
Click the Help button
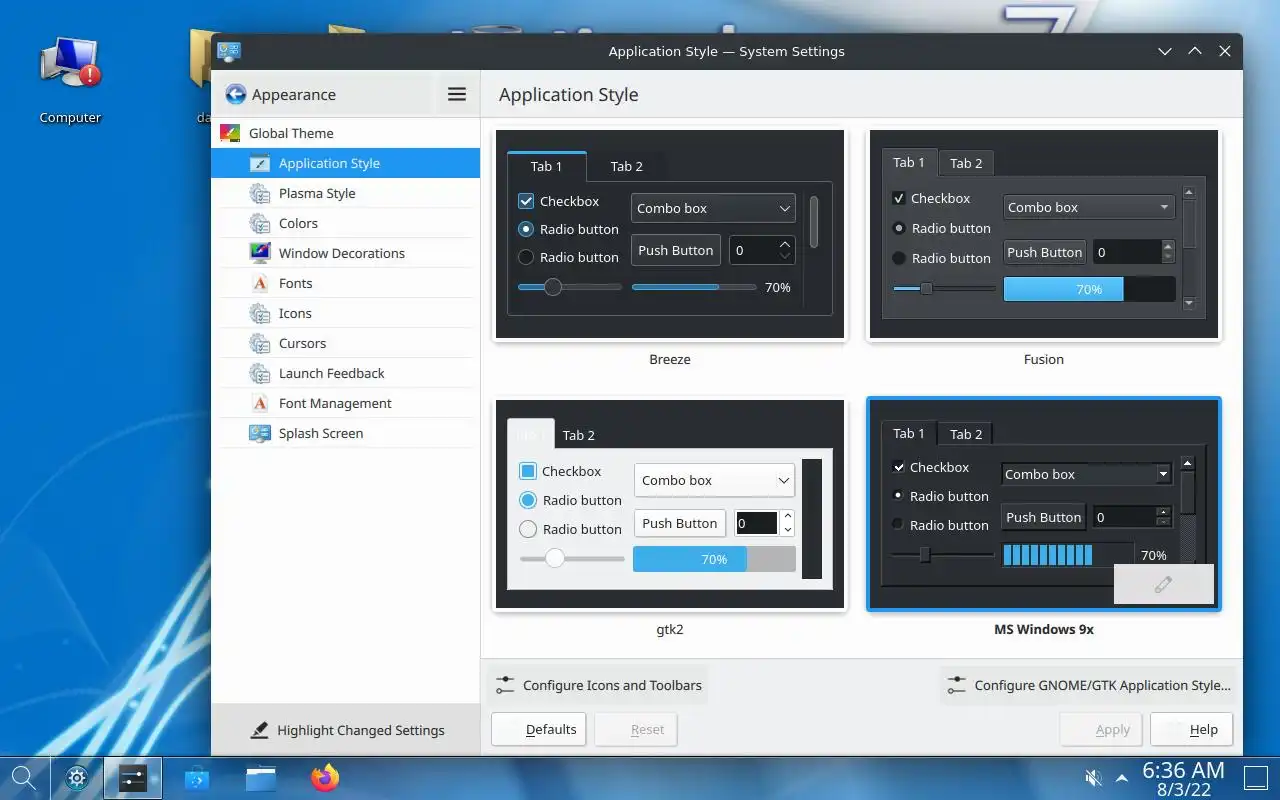point(1192,729)
